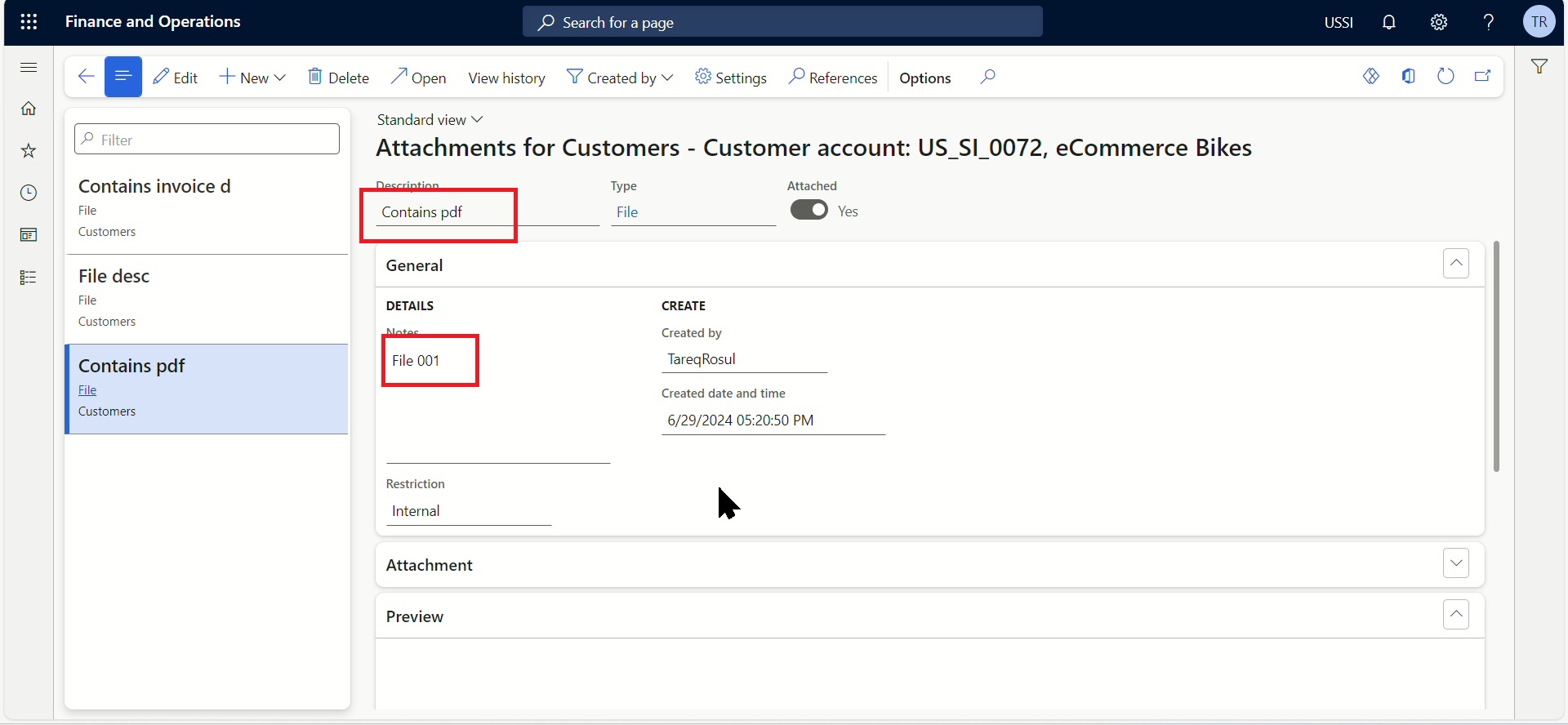
Task: Collapse the General section
Action: click(x=1455, y=264)
